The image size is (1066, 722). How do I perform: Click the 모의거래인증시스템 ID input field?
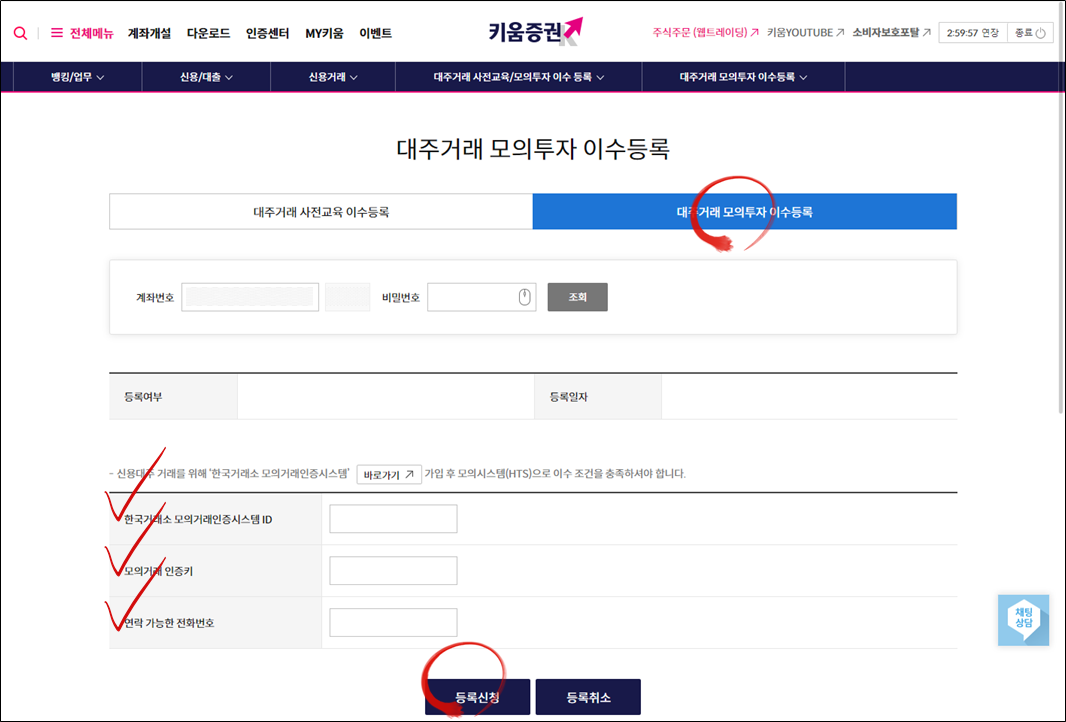coord(393,519)
